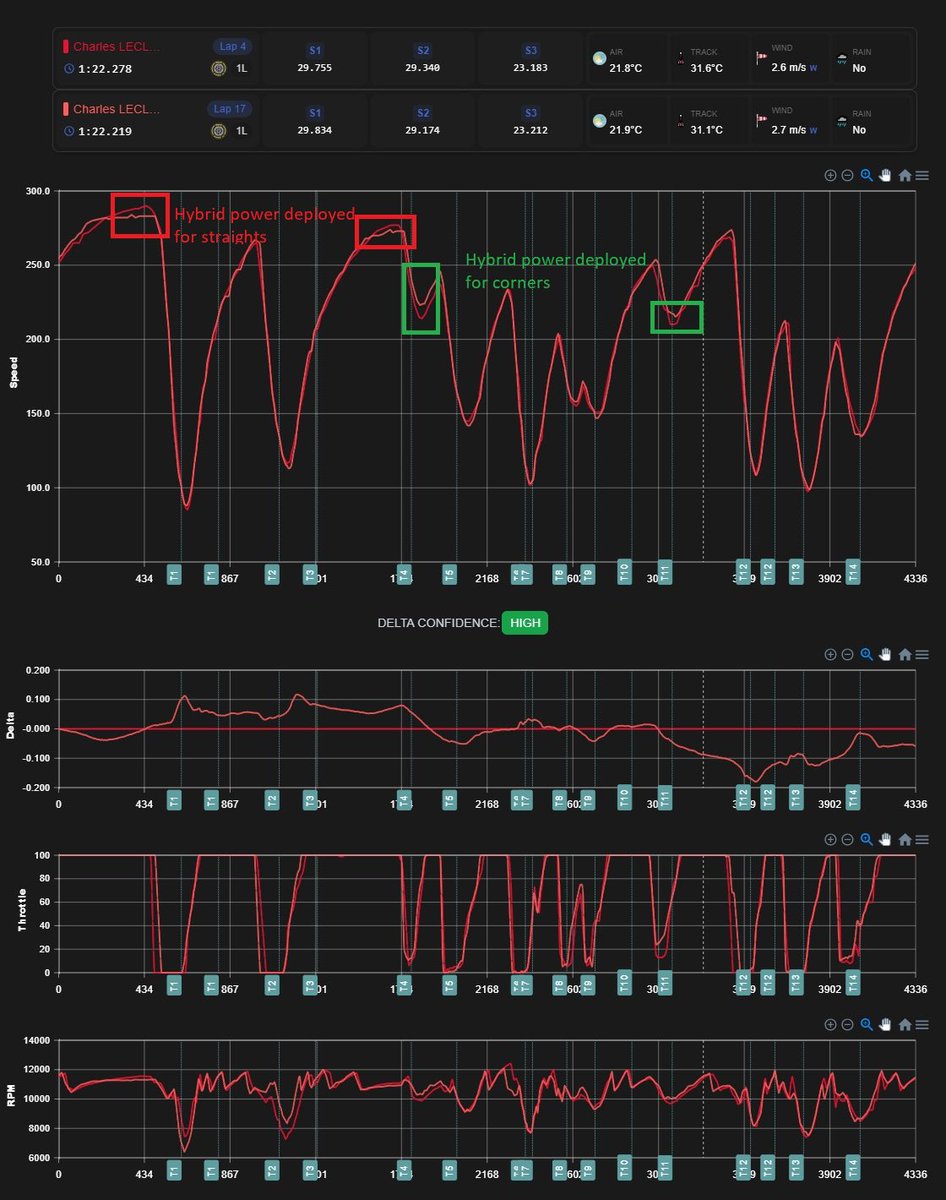Image resolution: width=946 pixels, height=1200 pixels.
Task: Activate the pan hand tool on Delta chart
Action: point(885,654)
